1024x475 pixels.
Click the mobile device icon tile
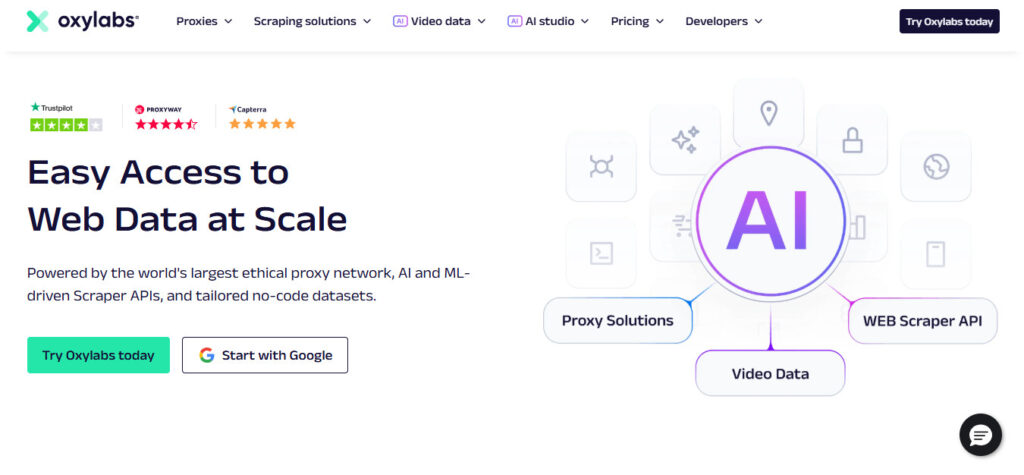pyautogui.click(x=936, y=254)
